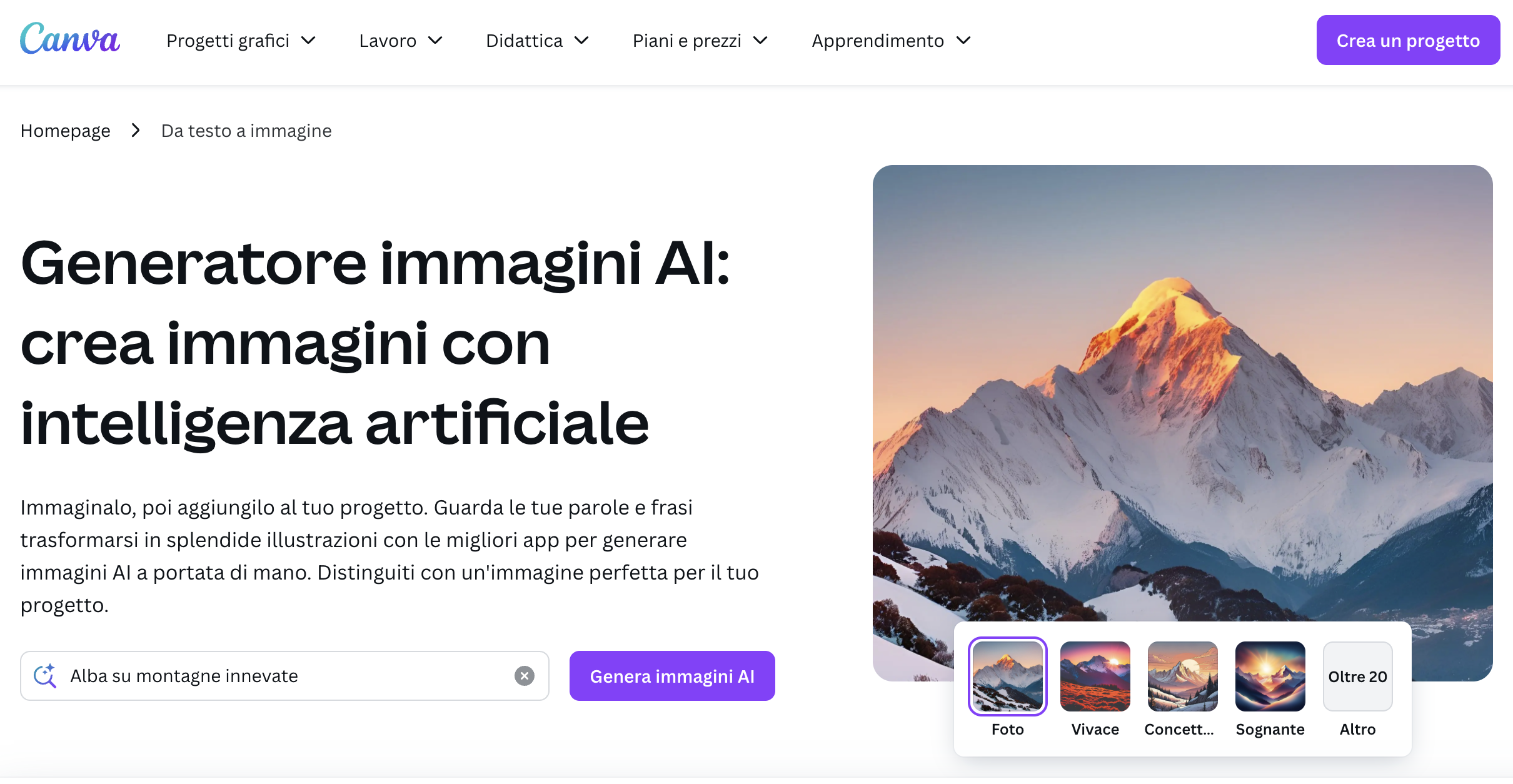Open the Apprendimento menu
This screenshot has width=1513, height=784.
(x=891, y=41)
